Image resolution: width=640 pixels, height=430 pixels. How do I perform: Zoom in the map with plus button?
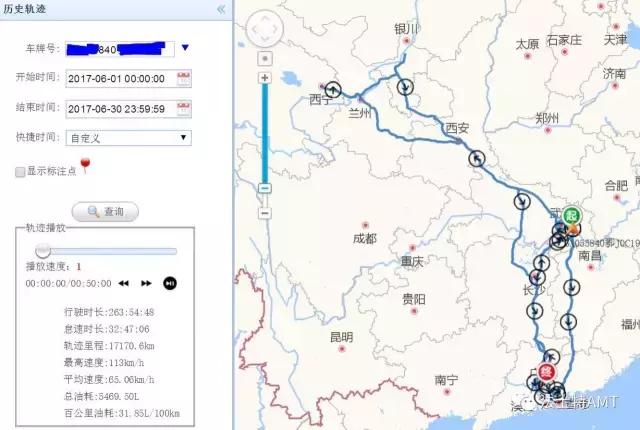(x=265, y=78)
